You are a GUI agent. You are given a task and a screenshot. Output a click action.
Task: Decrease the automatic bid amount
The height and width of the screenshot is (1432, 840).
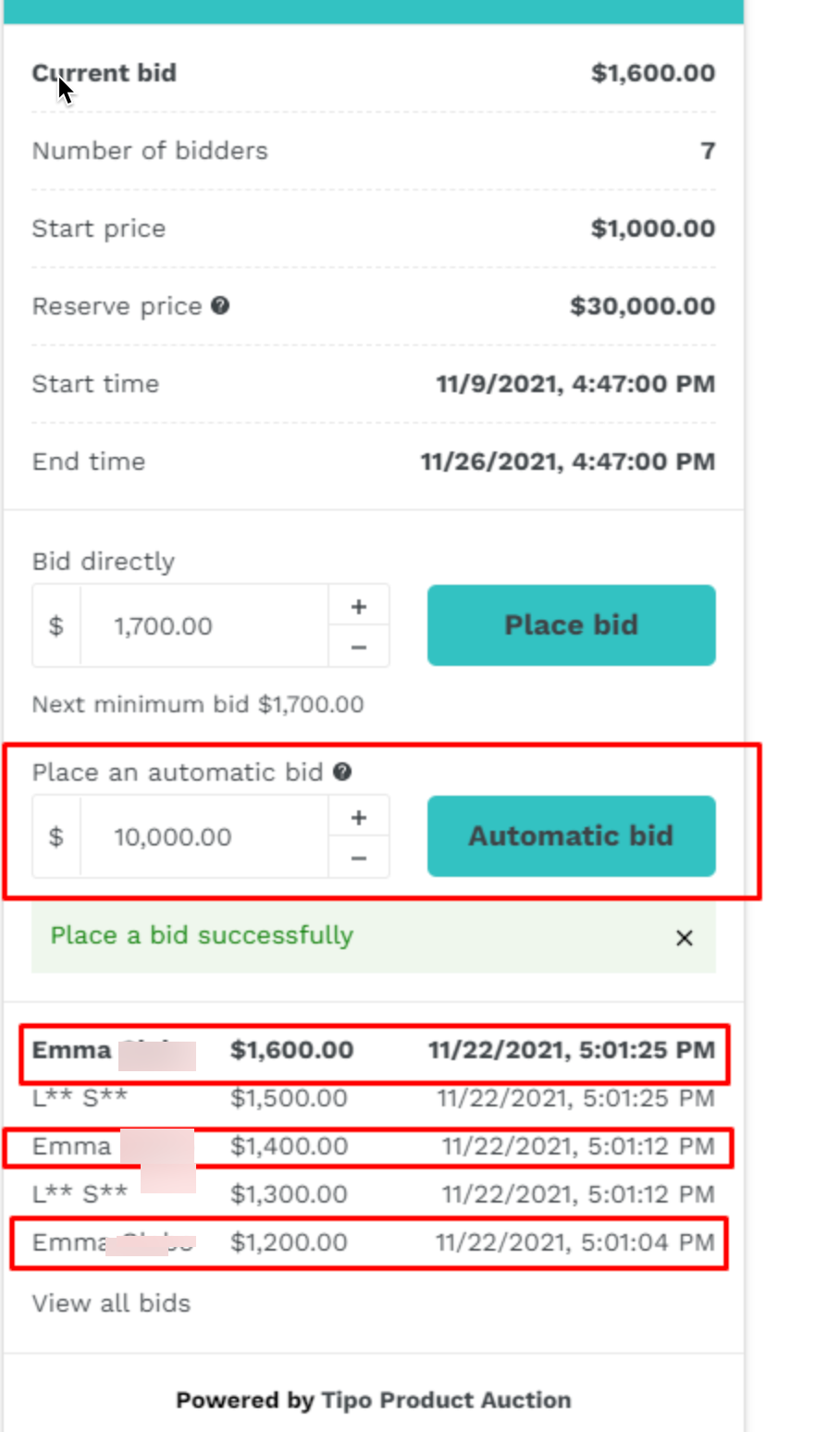pyautogui.click(x=359, y=858)
